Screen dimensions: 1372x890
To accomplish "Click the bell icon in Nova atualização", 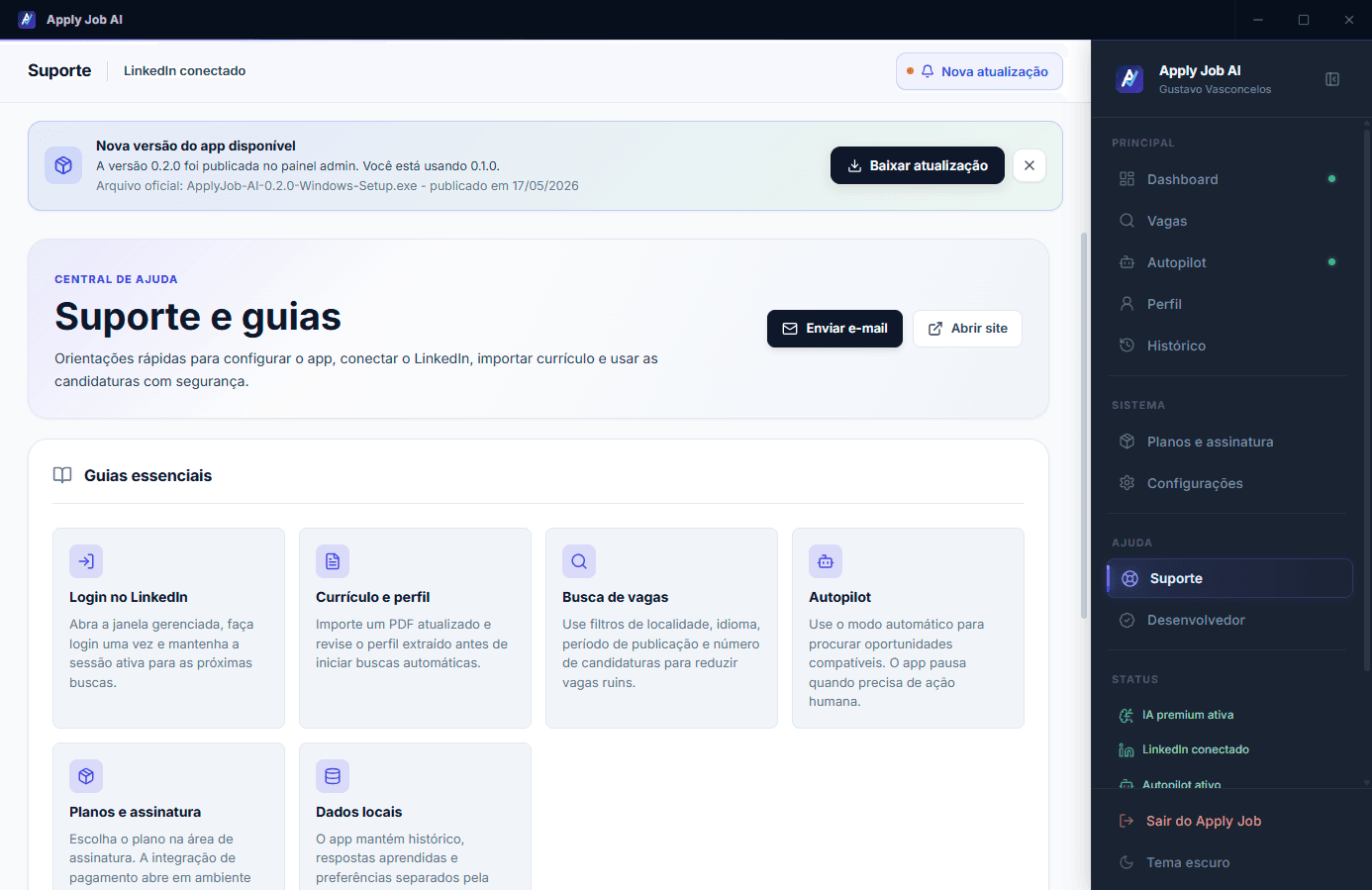I will click(x=928, y=71).
